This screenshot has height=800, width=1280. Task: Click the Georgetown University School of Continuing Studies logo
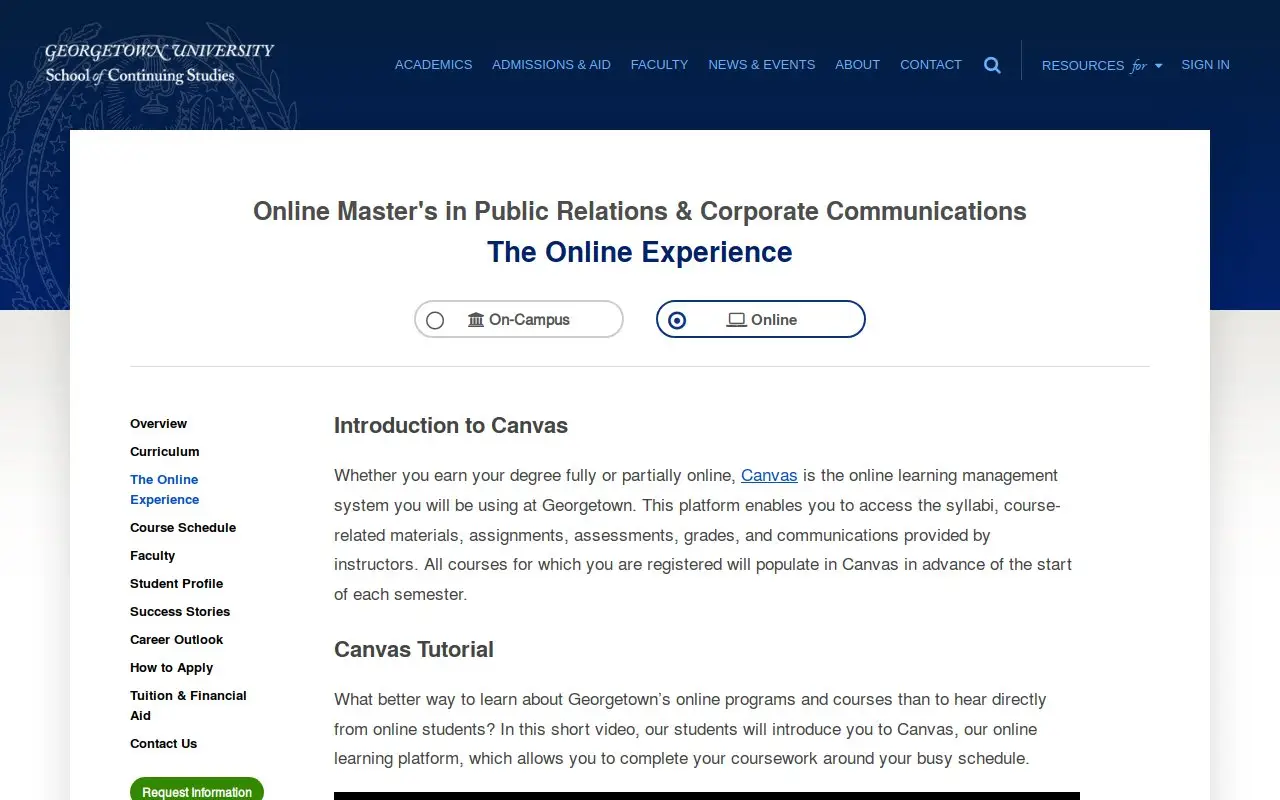pyautogui.click(x=159, y=63)
